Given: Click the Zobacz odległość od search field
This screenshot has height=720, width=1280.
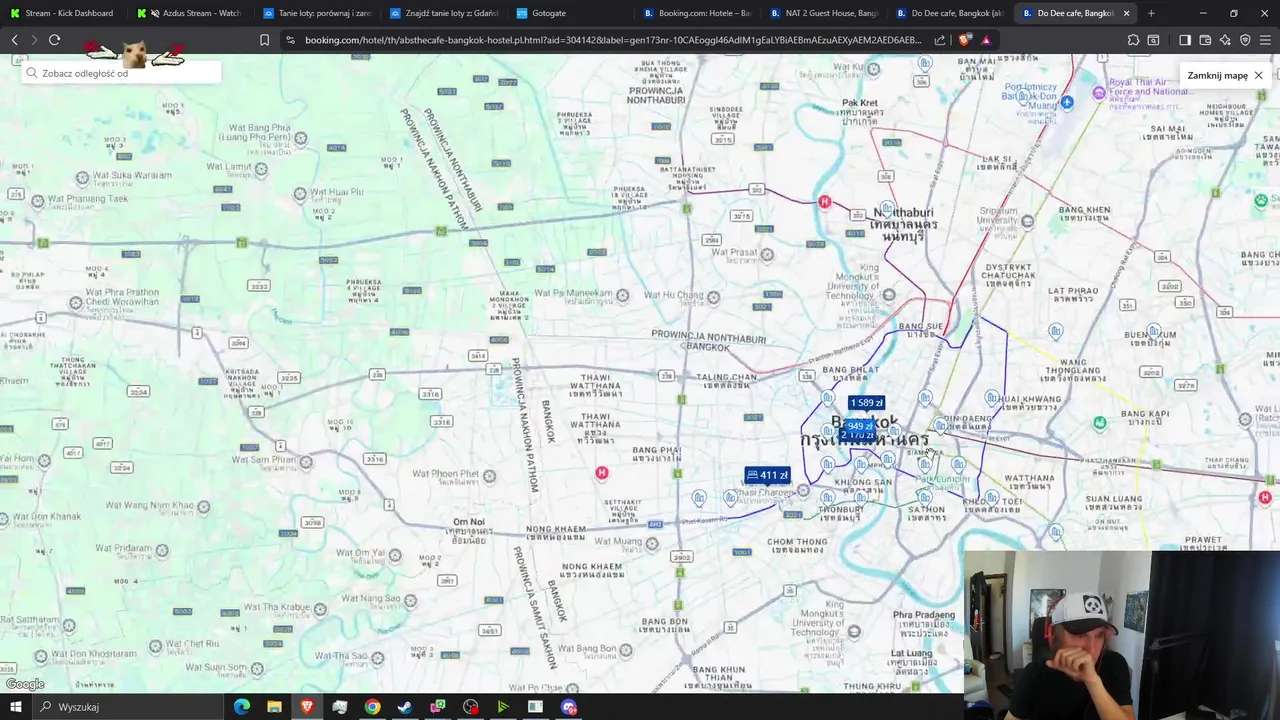Looking at the screenshot, I should (x=120, y=73).
